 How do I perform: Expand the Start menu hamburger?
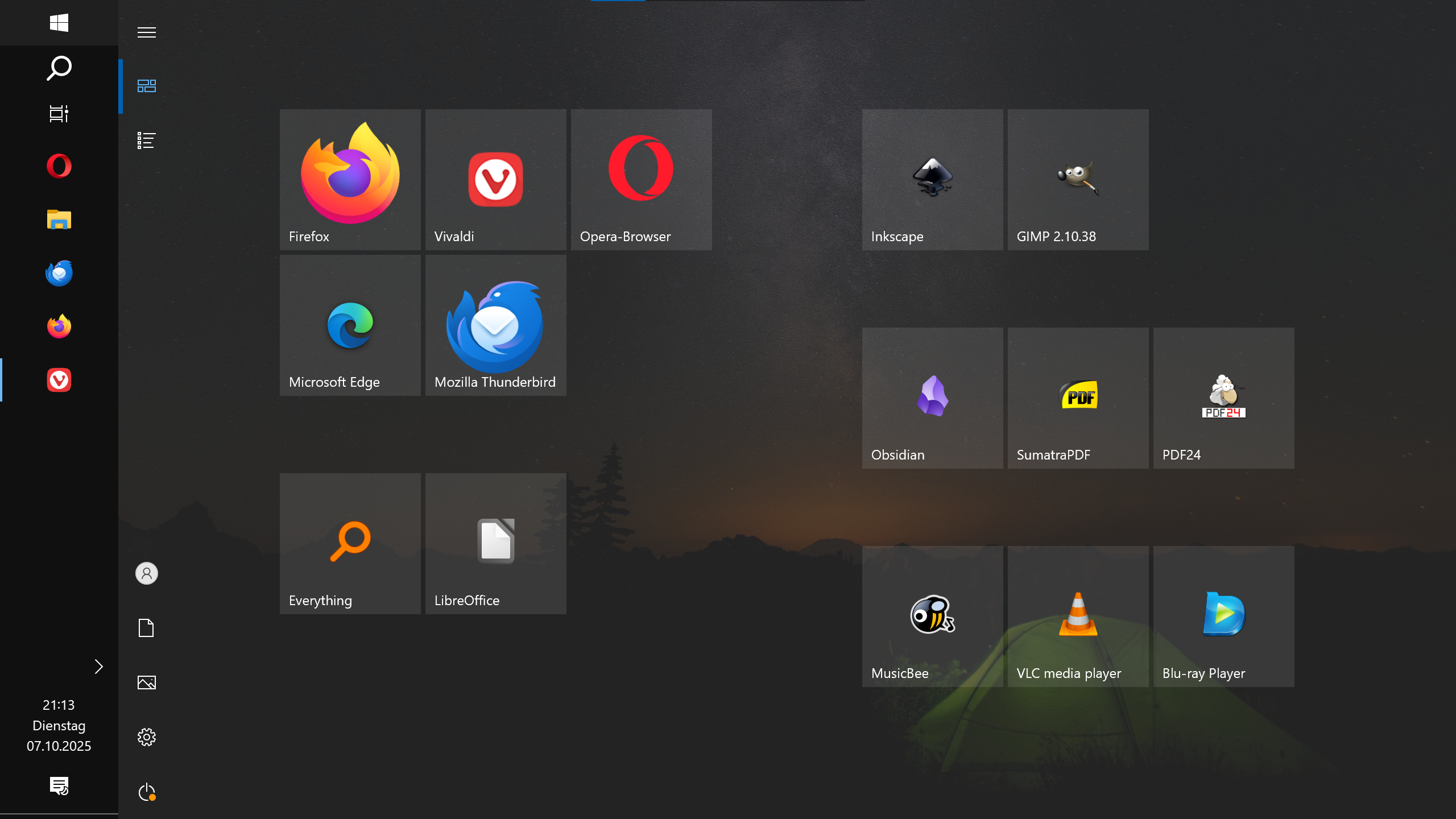tap(146, 32)
